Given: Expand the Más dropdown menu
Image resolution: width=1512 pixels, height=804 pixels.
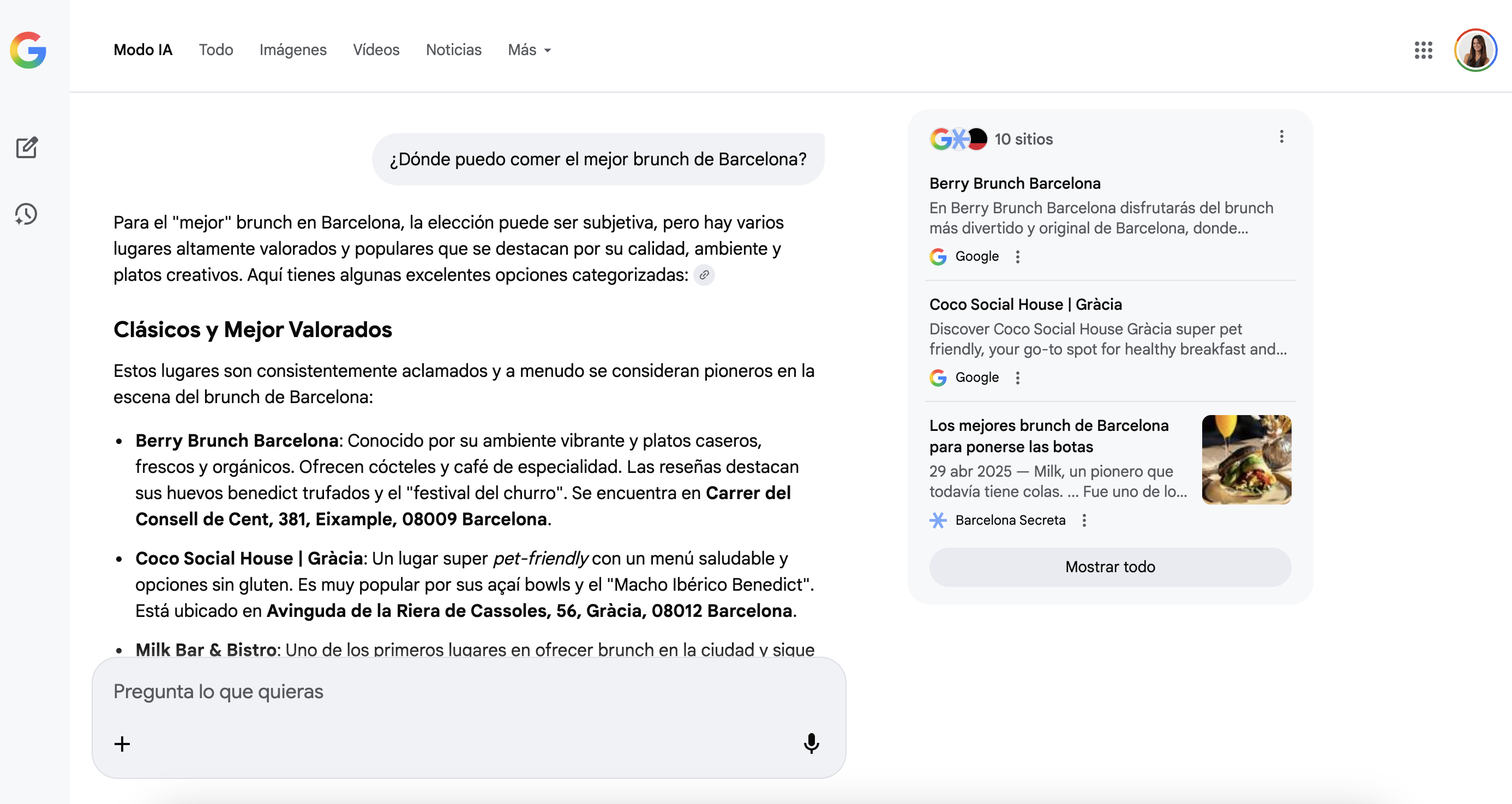Looking at the screenshot, I should 530,50.
